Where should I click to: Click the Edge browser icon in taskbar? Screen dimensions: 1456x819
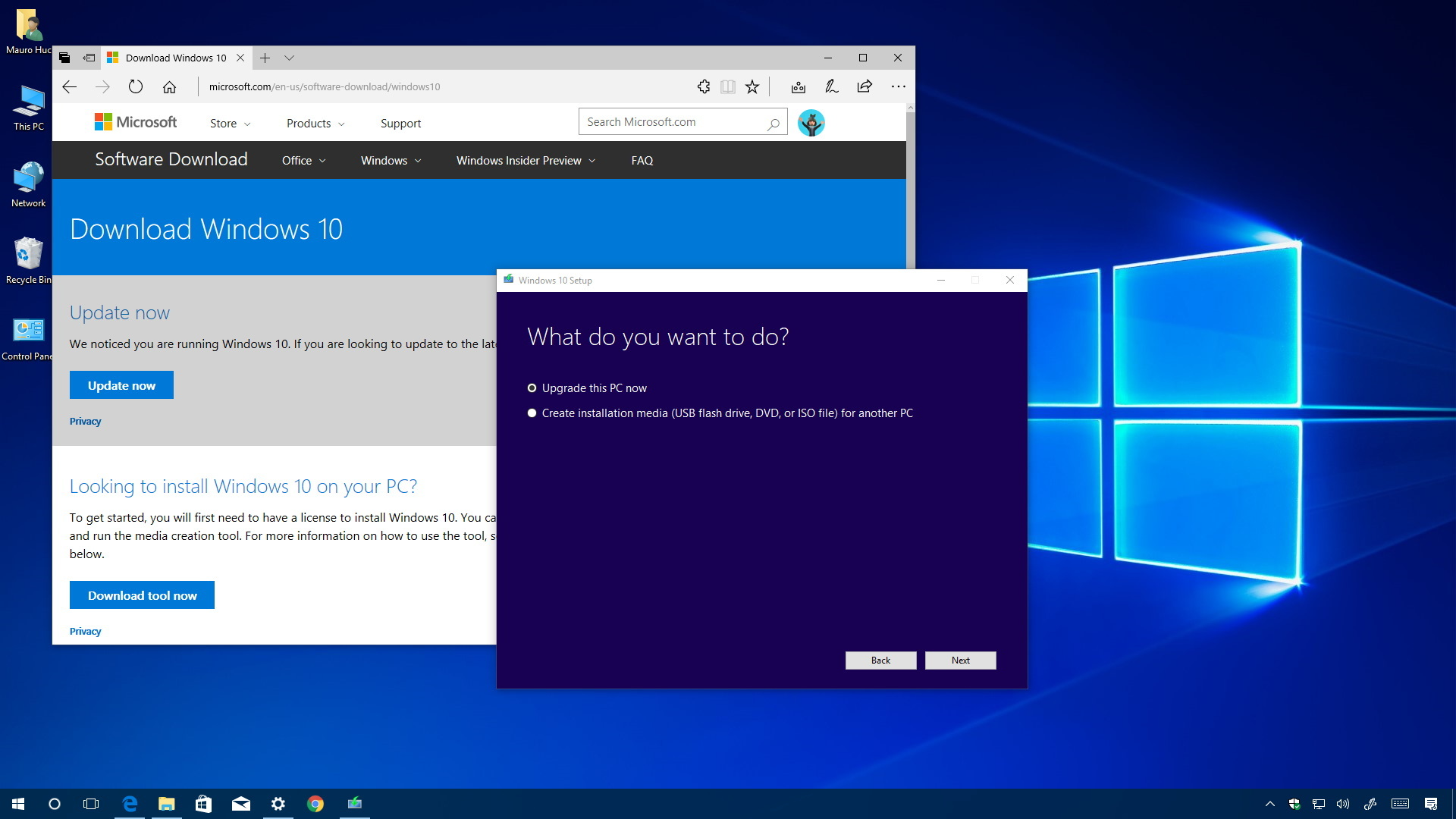[128, 803]
